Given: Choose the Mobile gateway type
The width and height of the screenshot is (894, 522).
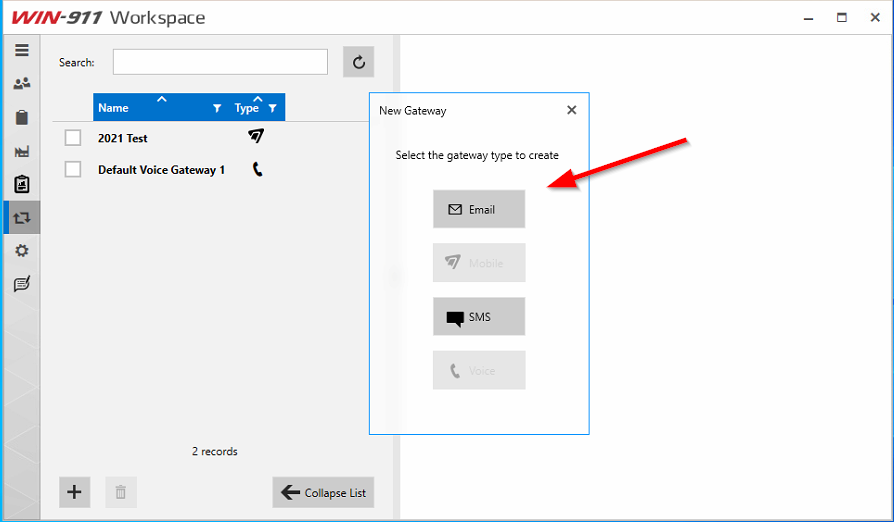Looking at the screenshot, I should pos(479,263).
